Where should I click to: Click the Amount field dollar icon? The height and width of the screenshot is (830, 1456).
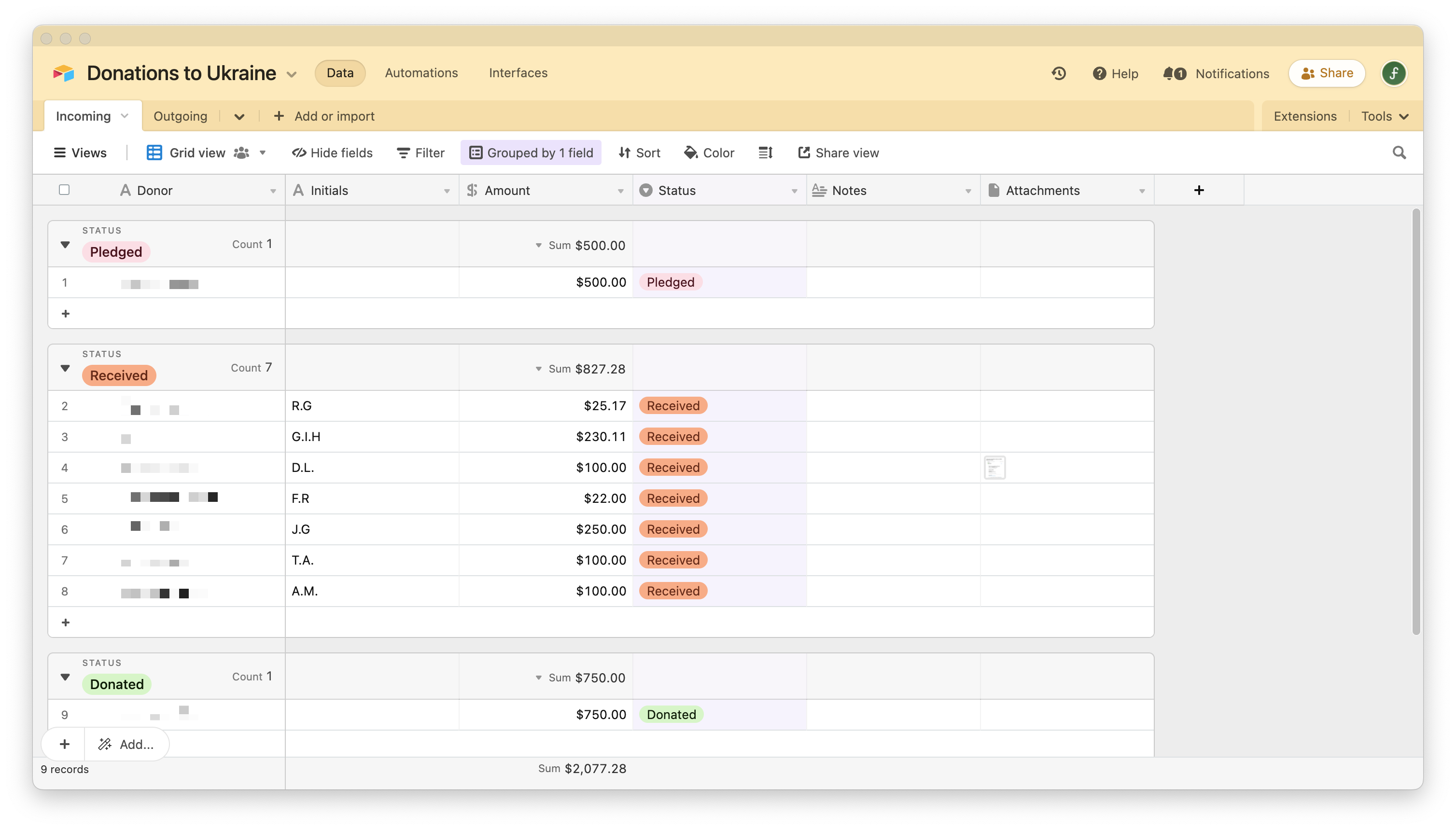[472, 190]
